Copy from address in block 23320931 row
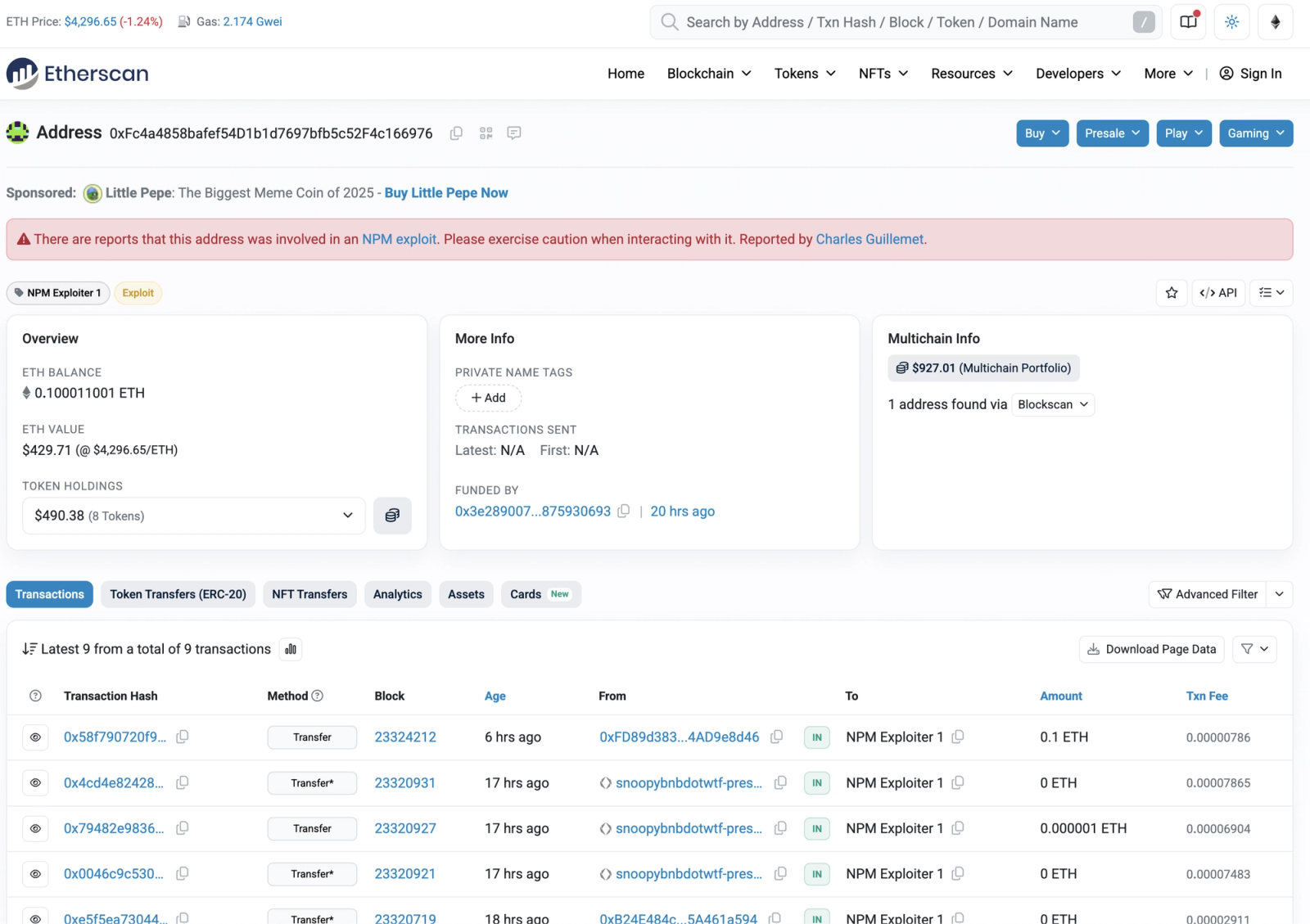1310x924 pixels. tap(780, 782)
